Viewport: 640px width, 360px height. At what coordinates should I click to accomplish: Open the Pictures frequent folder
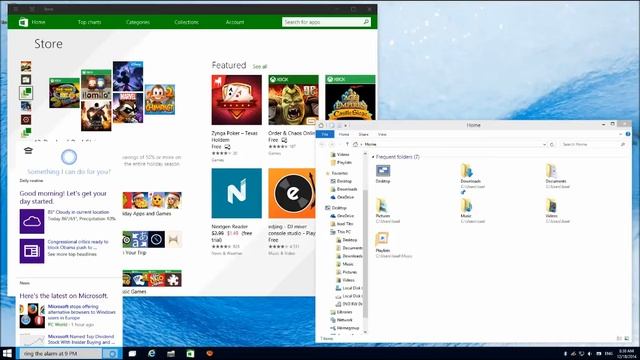pyautogui.click(x=387, y=211)
